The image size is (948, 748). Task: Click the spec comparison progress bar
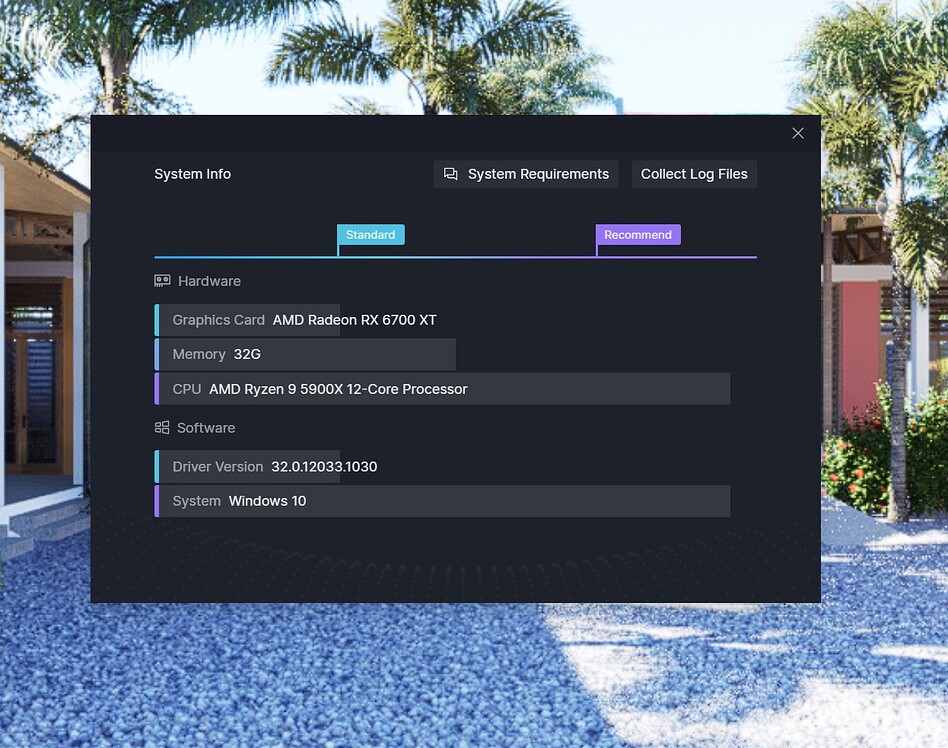[x=455, y=255]
